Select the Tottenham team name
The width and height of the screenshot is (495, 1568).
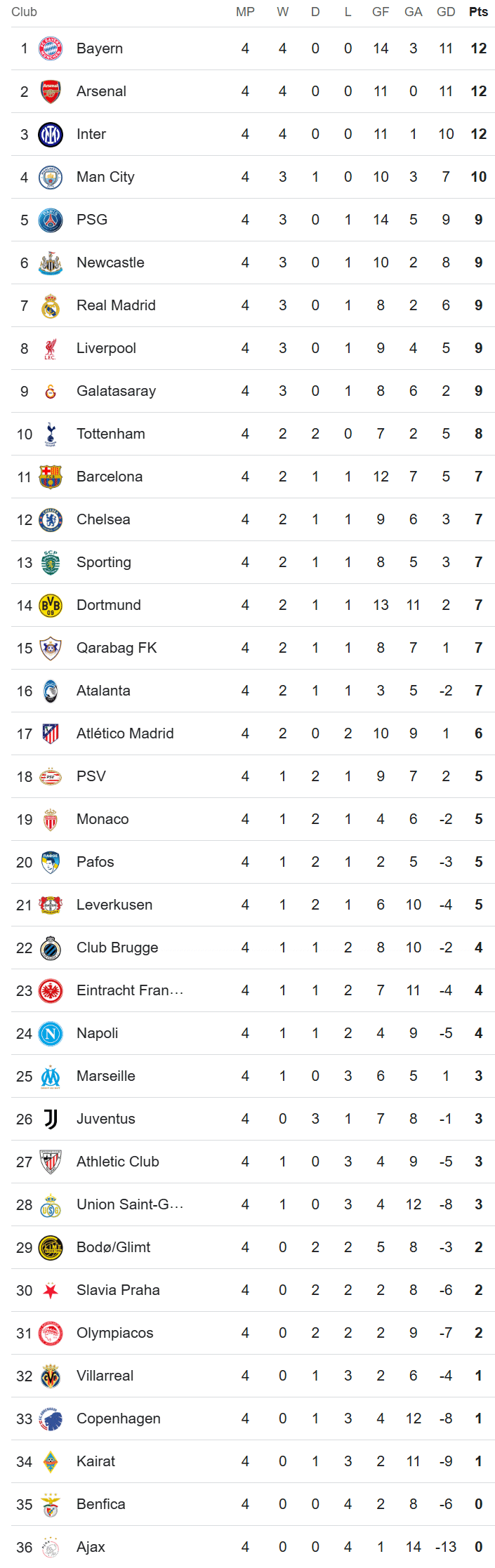111,434
